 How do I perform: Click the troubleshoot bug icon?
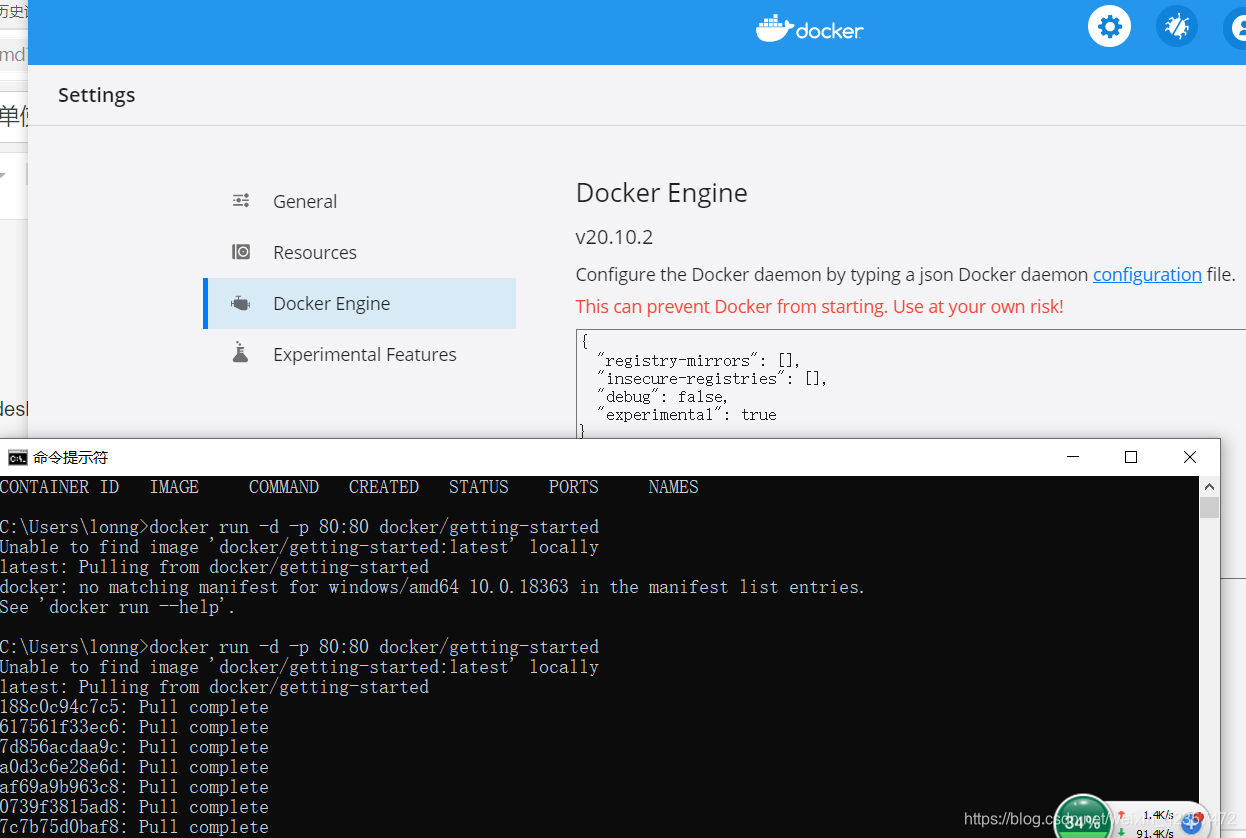(x=1176, y=26)
